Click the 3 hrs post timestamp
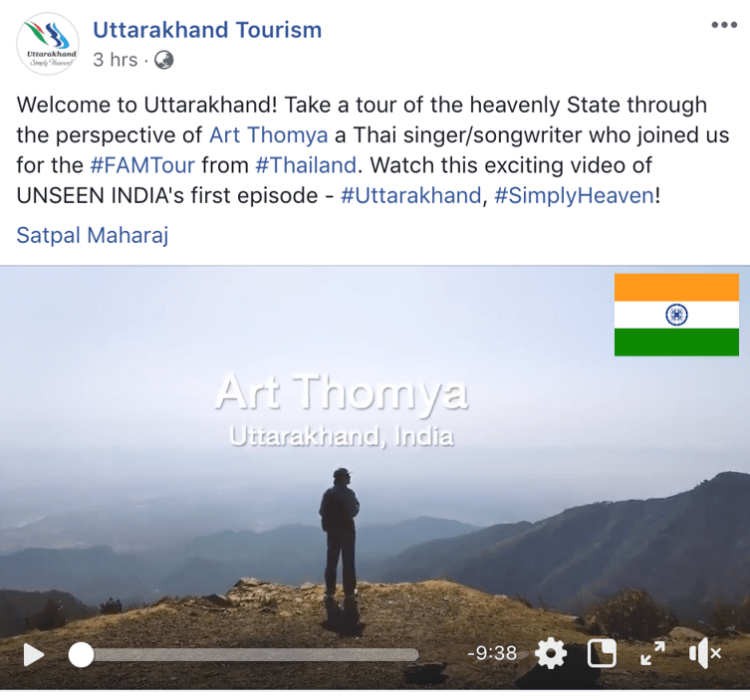 115,60
